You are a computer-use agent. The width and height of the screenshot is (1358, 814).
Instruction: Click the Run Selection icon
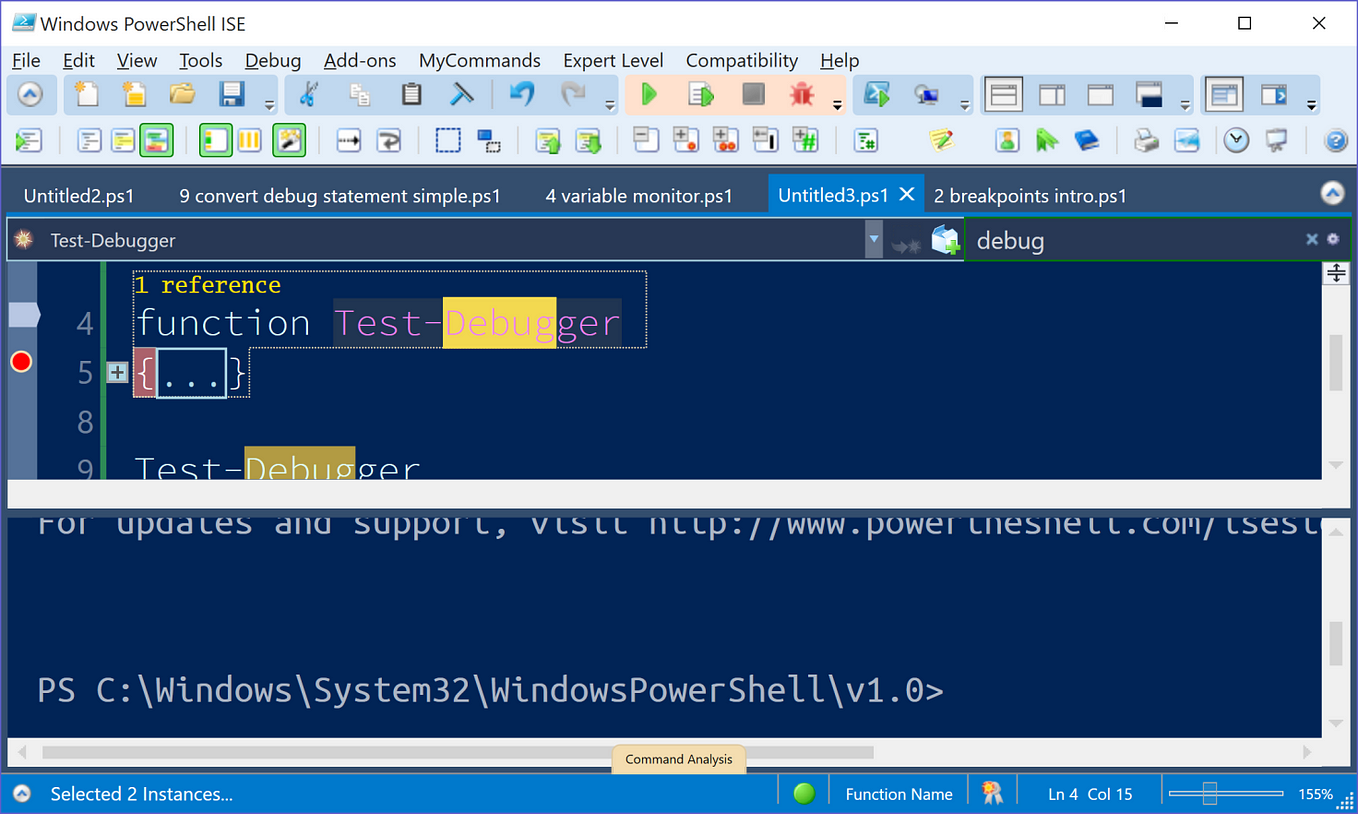click(x=701, y=94)
